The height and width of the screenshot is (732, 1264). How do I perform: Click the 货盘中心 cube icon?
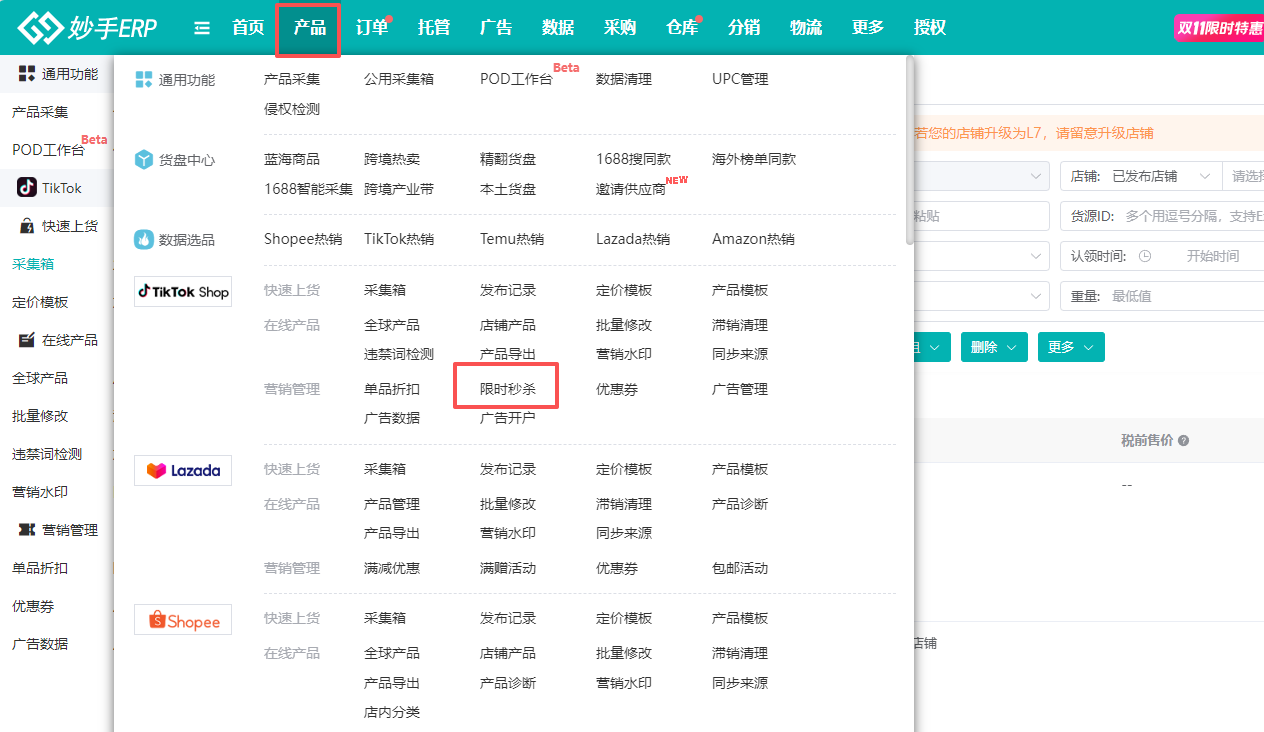(x=144, y=160)
